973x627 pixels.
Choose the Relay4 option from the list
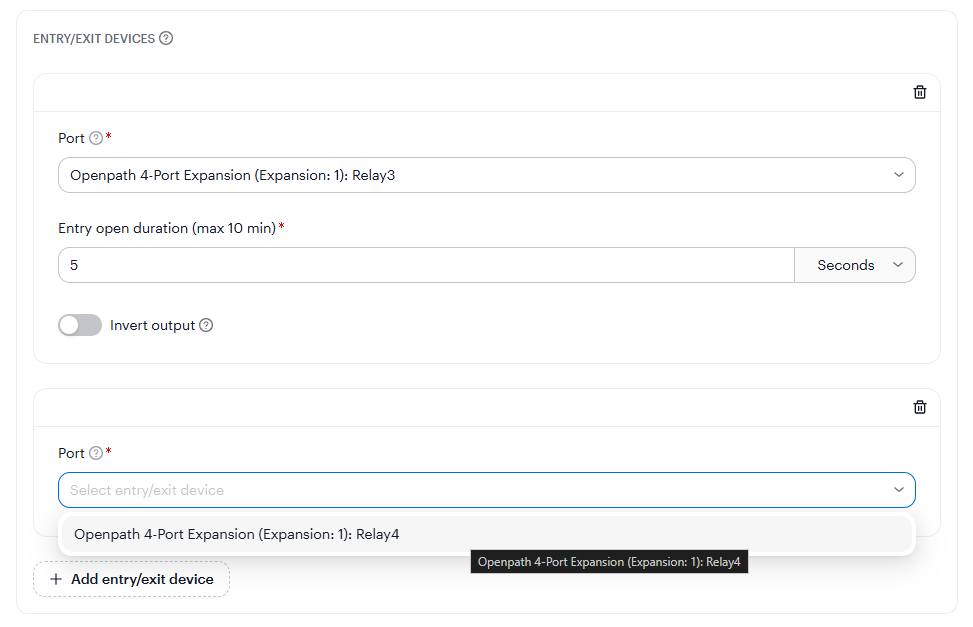[487, 535]
